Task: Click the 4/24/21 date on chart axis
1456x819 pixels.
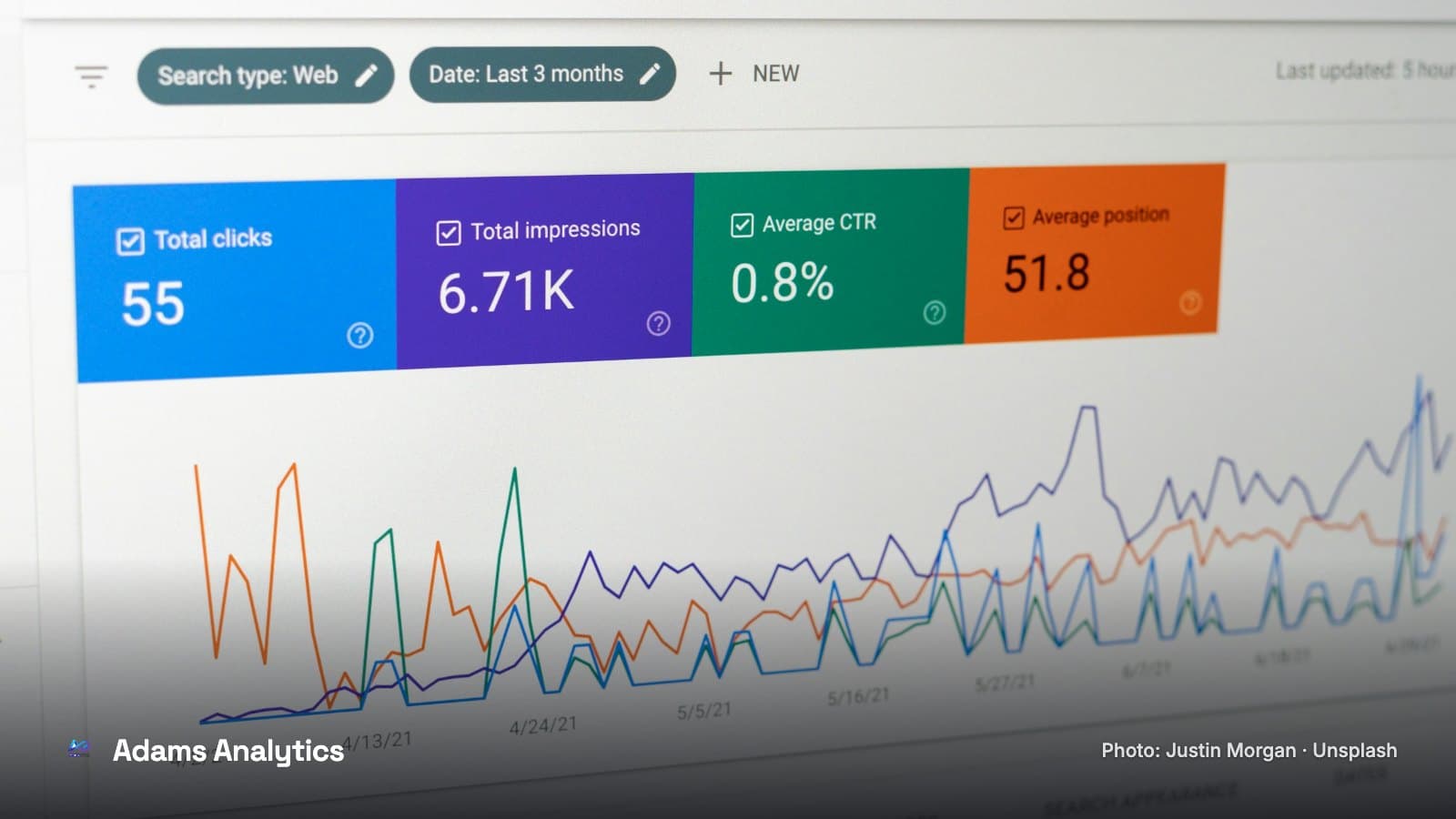Action: pyautogui.click(x=543, y=725)
